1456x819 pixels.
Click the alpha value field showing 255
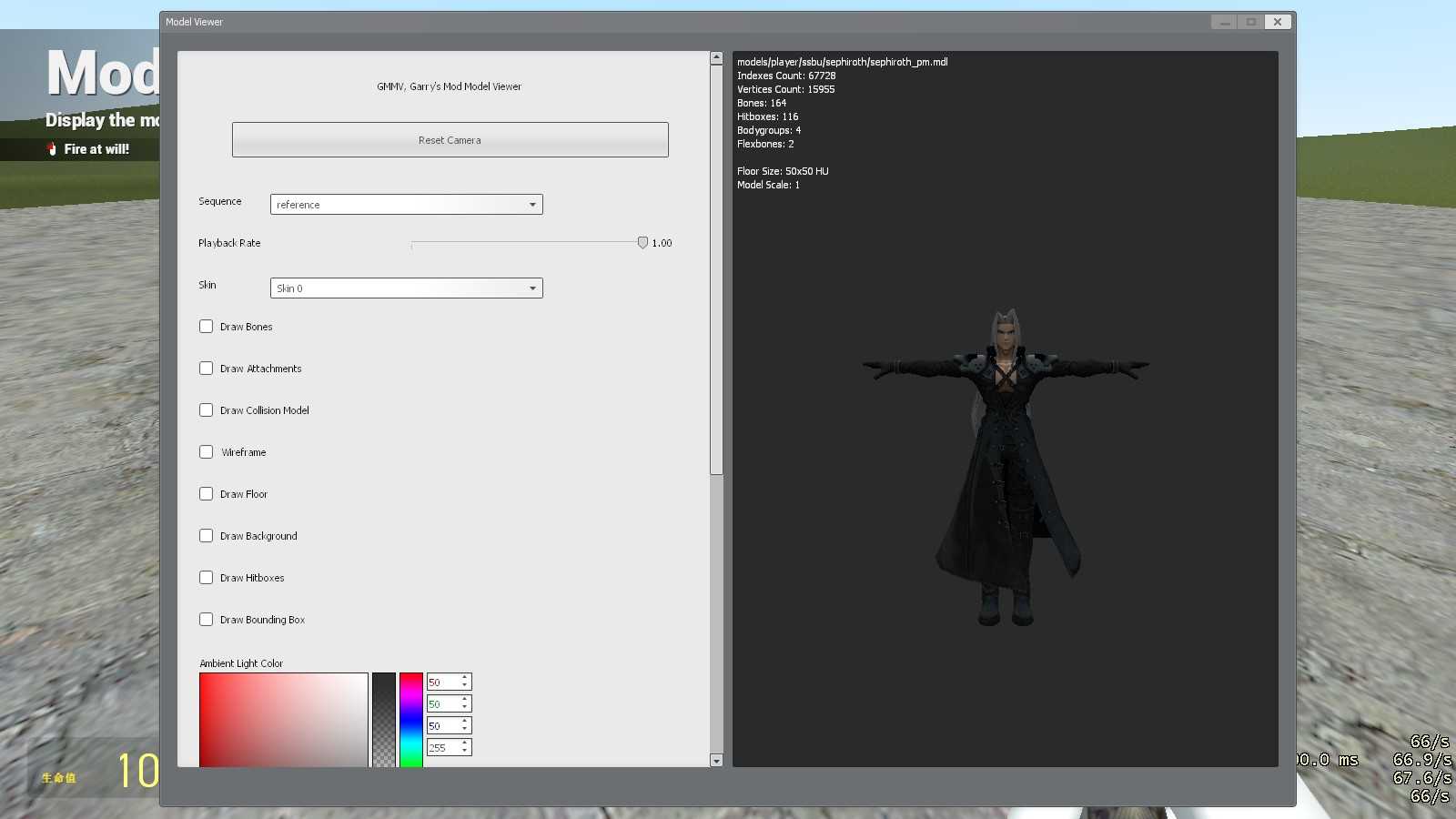click(443, 747)
